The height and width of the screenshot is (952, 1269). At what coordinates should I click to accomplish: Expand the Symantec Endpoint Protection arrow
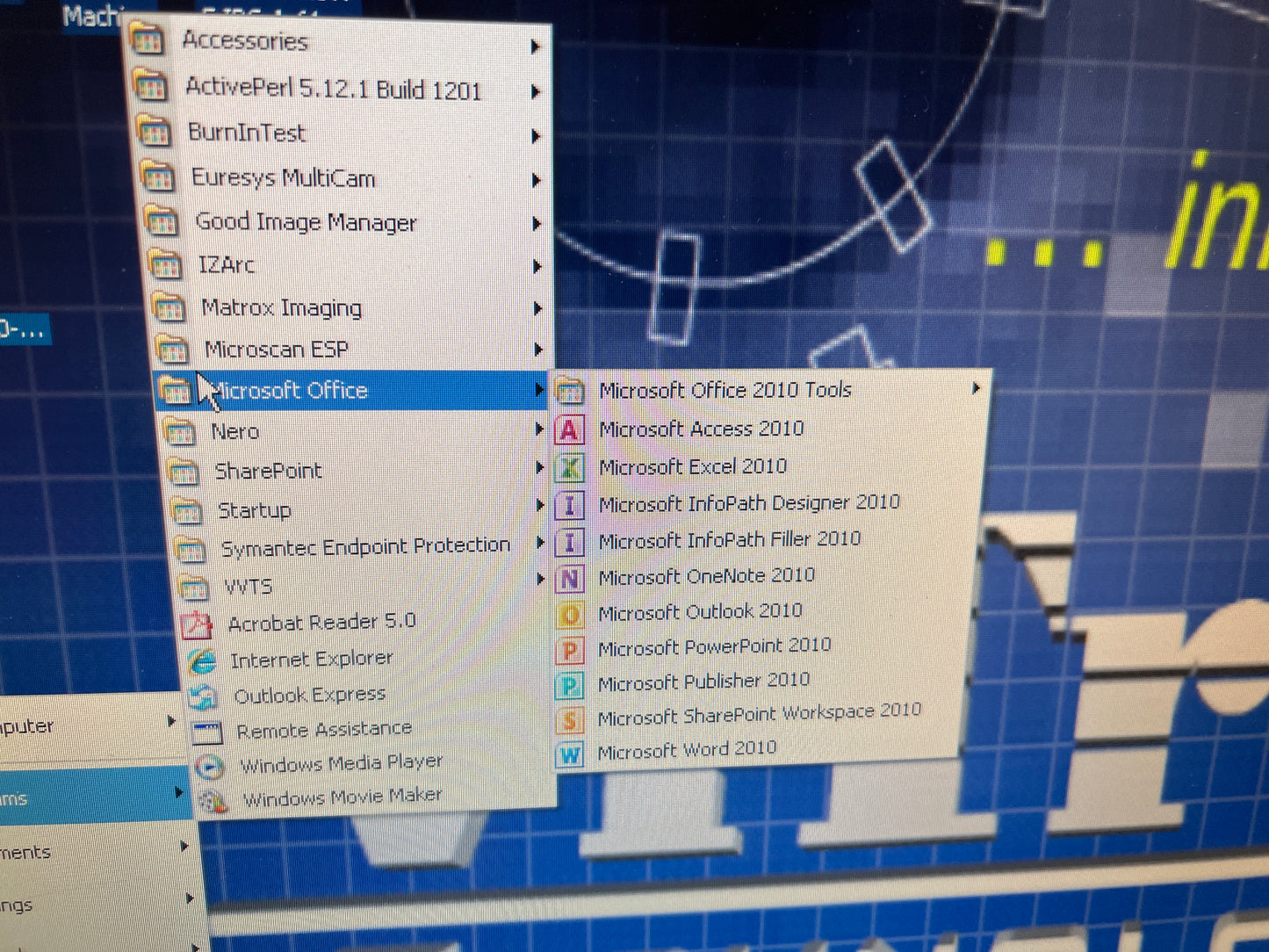point(539,544)
